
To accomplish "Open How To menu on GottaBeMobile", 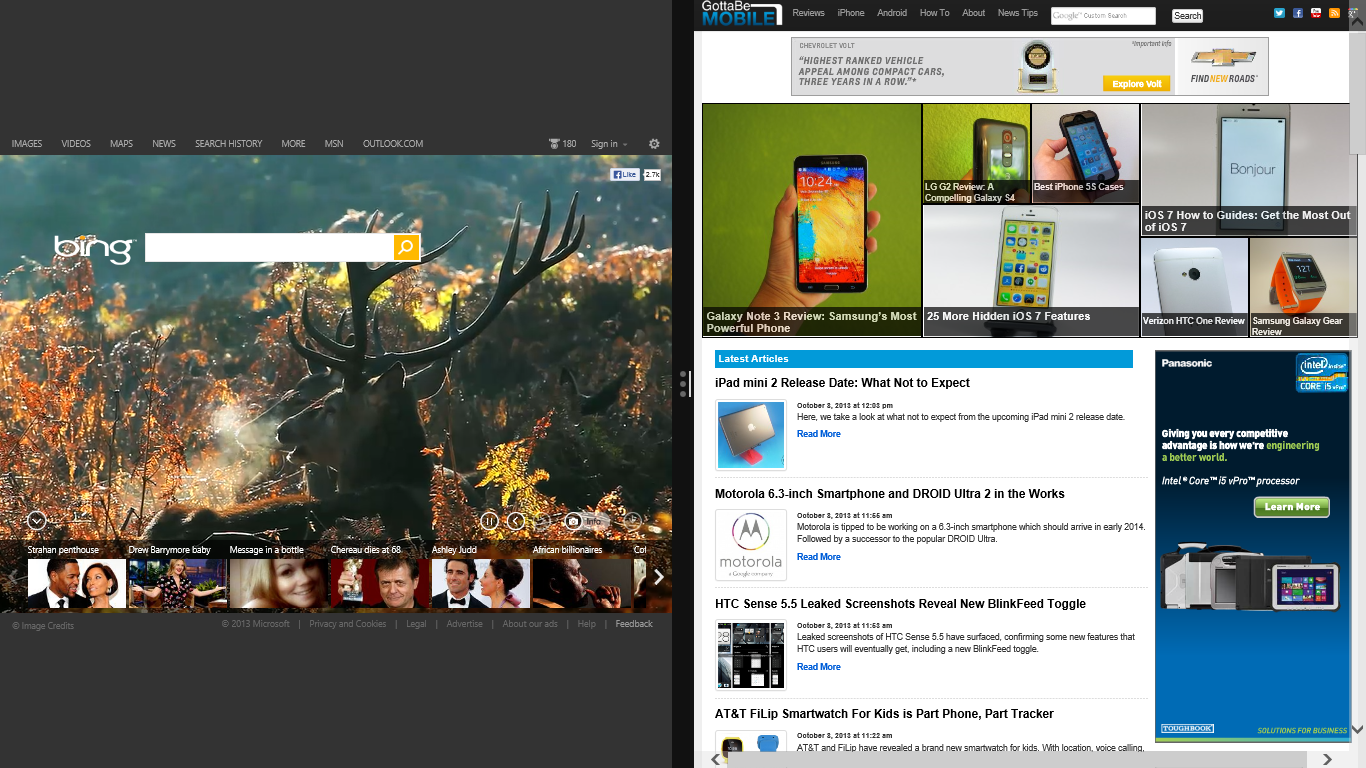I will point(935,13).
